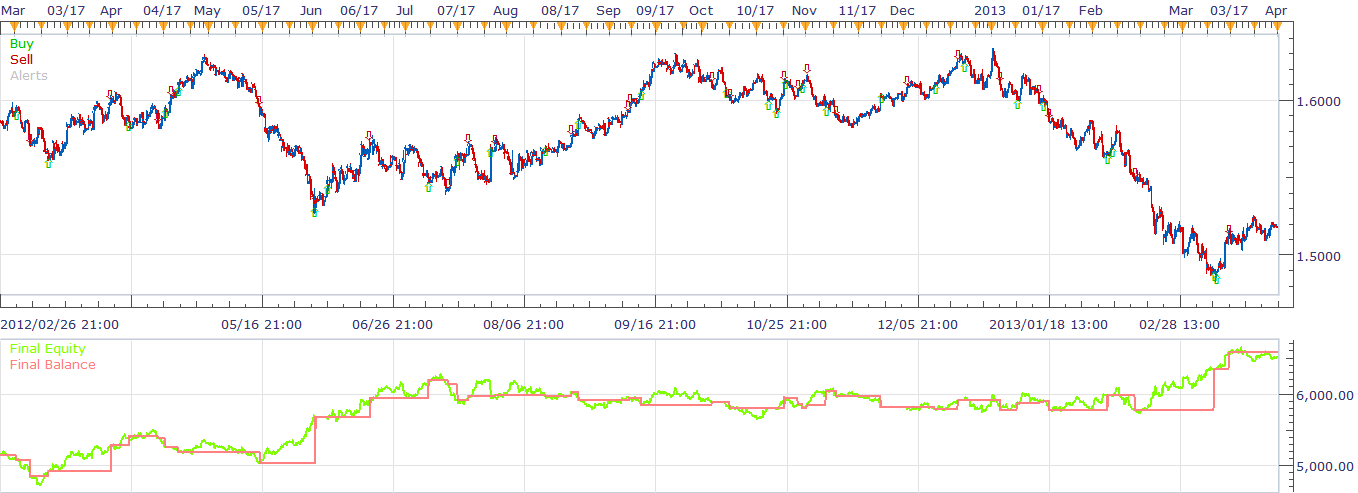Click the orange marker below the Aug label
Image resolution: width=1358 pixels, height=493 pixels.
(x=506, y=25)
